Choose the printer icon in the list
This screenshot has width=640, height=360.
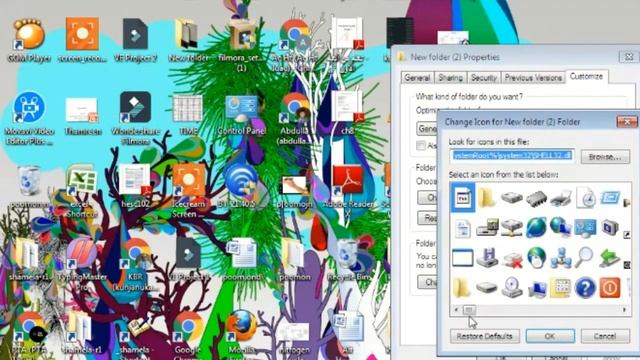560,198
